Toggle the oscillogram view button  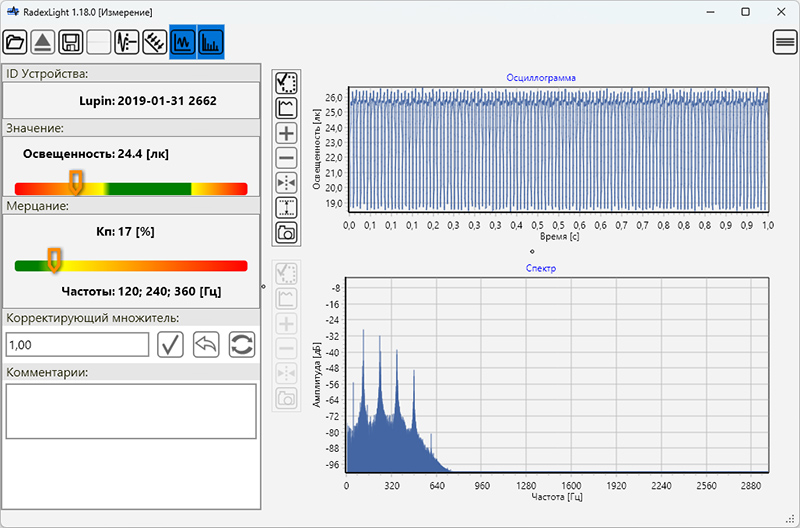[183, 42]
